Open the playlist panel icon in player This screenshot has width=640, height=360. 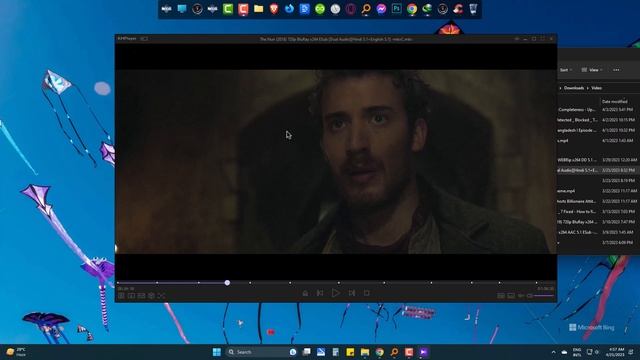(x=501, y=296)
